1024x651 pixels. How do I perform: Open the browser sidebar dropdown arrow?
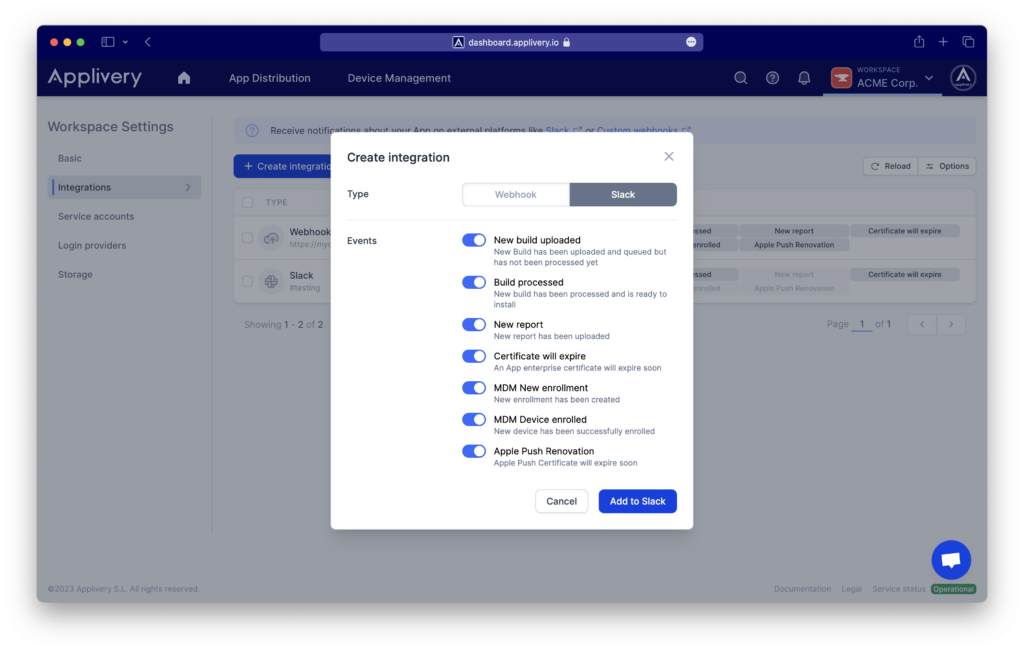(125, 42)
